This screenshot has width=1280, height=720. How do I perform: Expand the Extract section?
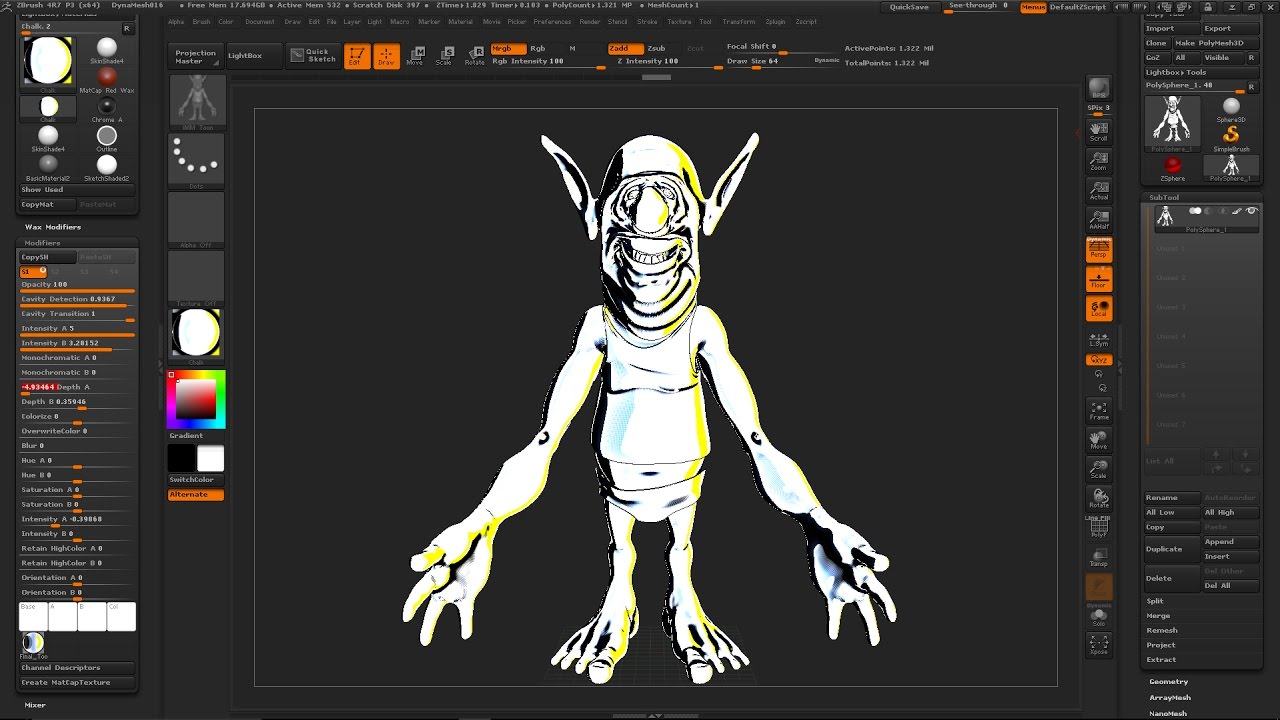pyautogui.click(x=1161, y=660)
